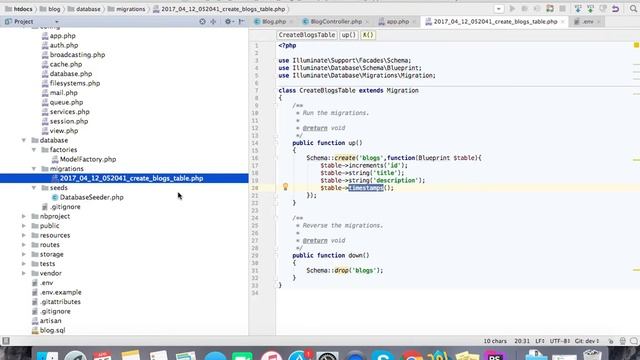
Task: Click the Hector inspector status icon
Action: click(622, 341)
